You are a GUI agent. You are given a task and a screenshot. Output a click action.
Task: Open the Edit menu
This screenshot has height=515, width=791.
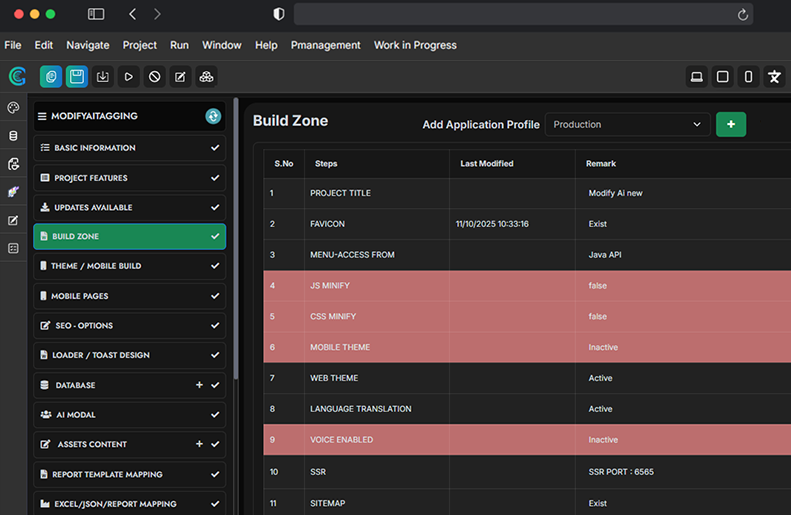point(43,45)
